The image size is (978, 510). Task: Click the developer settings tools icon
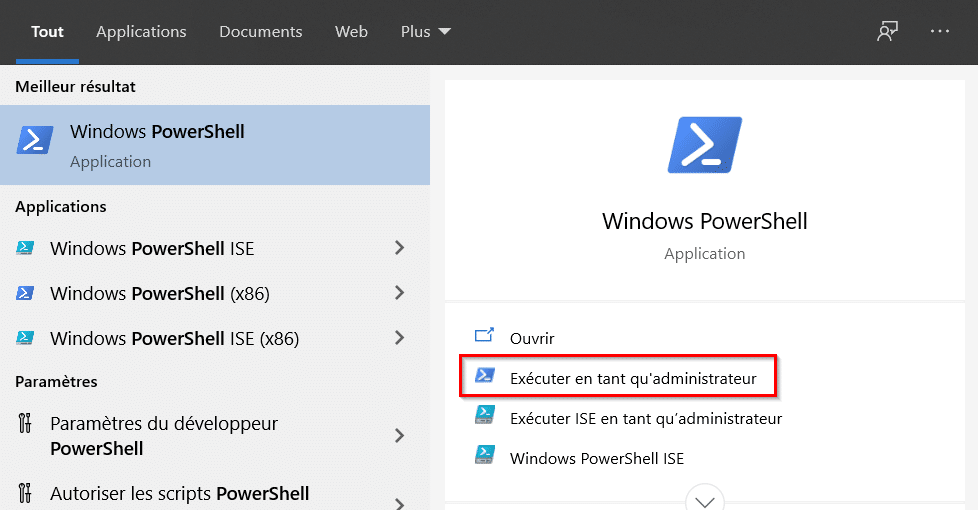(x=24, y=423)
